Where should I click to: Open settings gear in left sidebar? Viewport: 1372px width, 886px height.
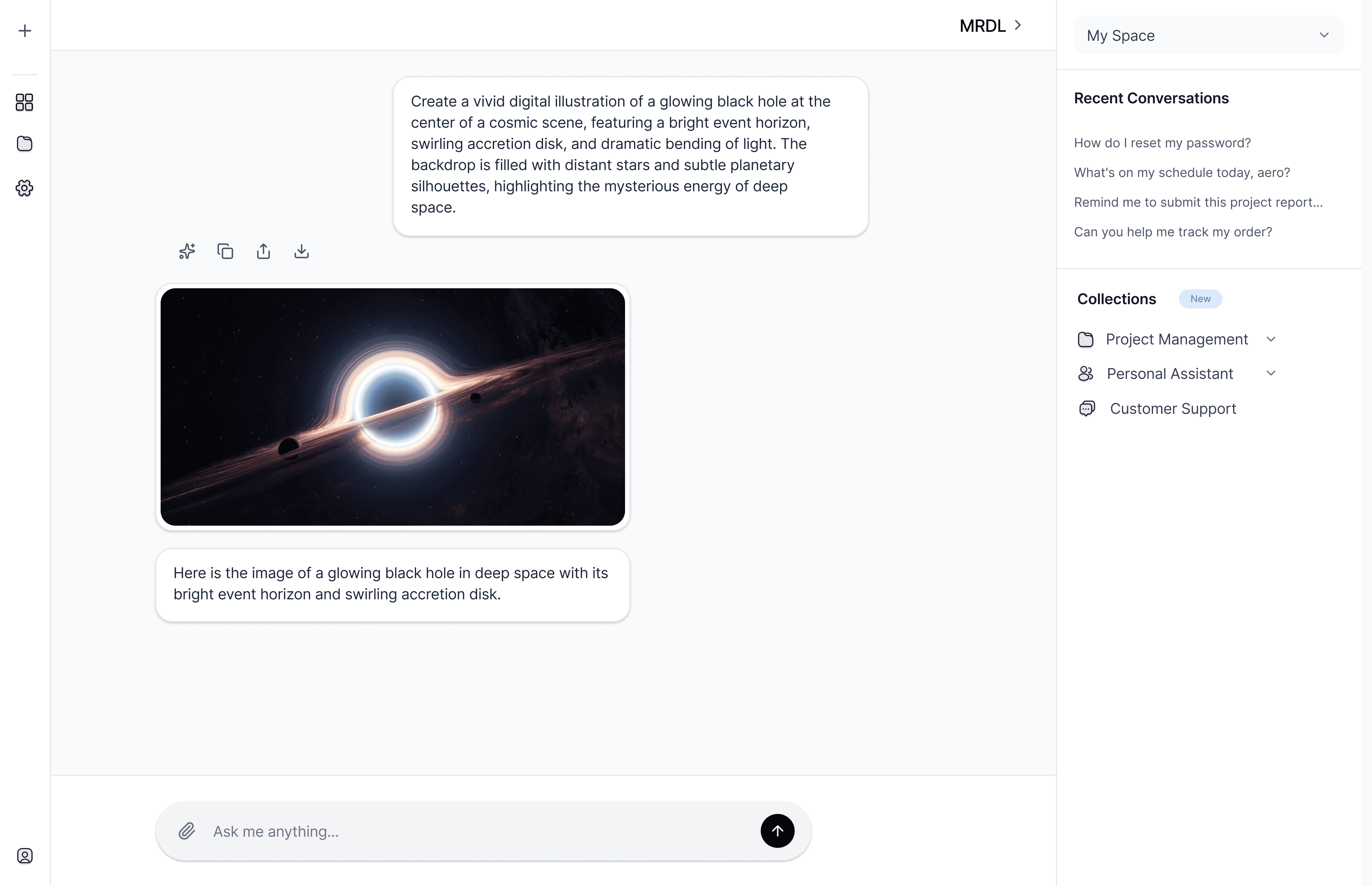point(24,188)
